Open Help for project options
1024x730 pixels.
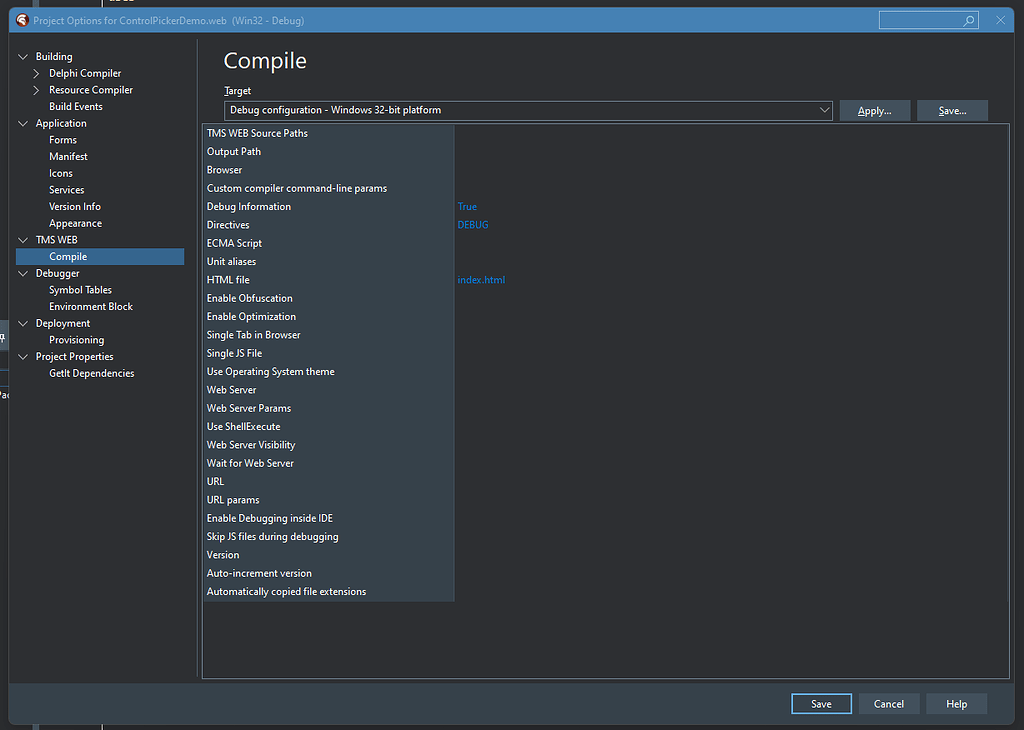tap(956, 703)
